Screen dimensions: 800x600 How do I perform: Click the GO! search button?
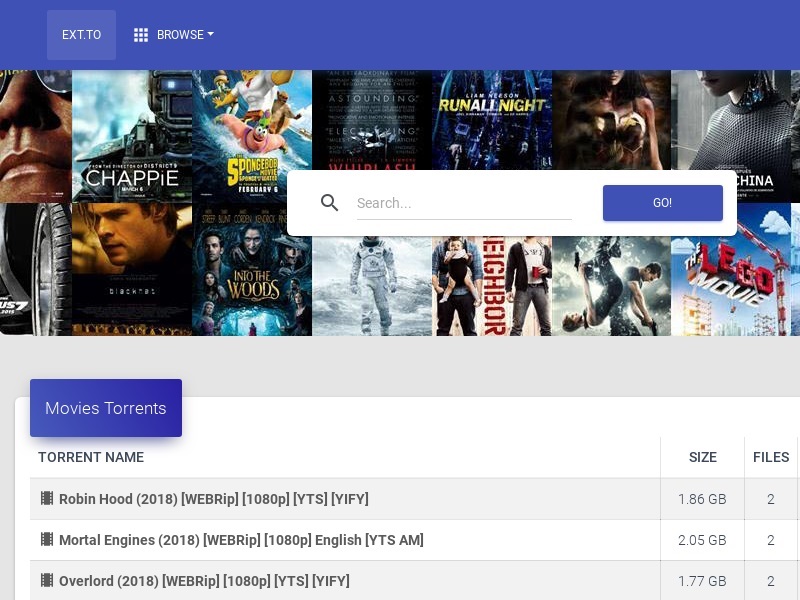[x=662, y=203]
